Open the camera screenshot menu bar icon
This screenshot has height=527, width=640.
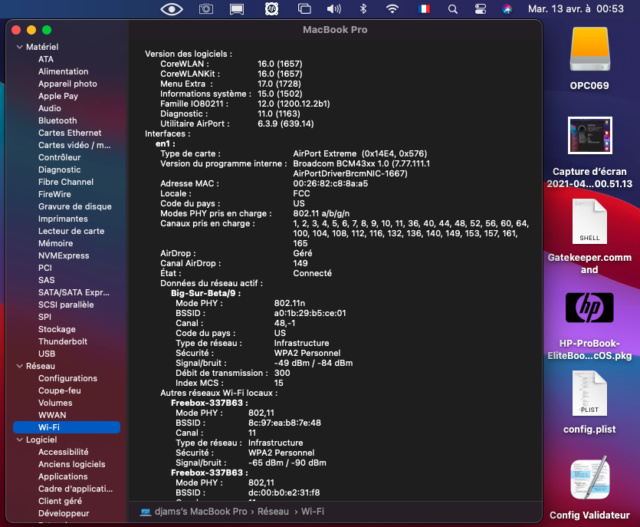(206, 9)
